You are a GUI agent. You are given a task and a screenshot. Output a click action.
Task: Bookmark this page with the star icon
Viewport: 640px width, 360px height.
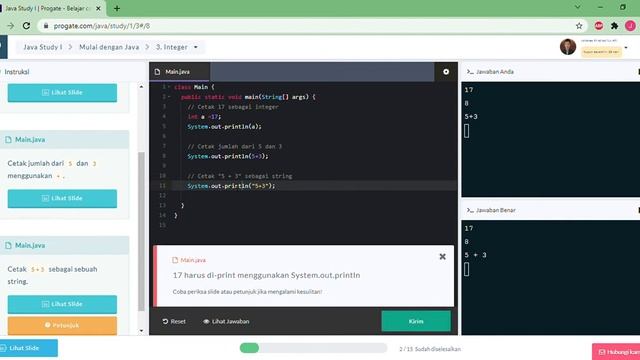[579, 26]
